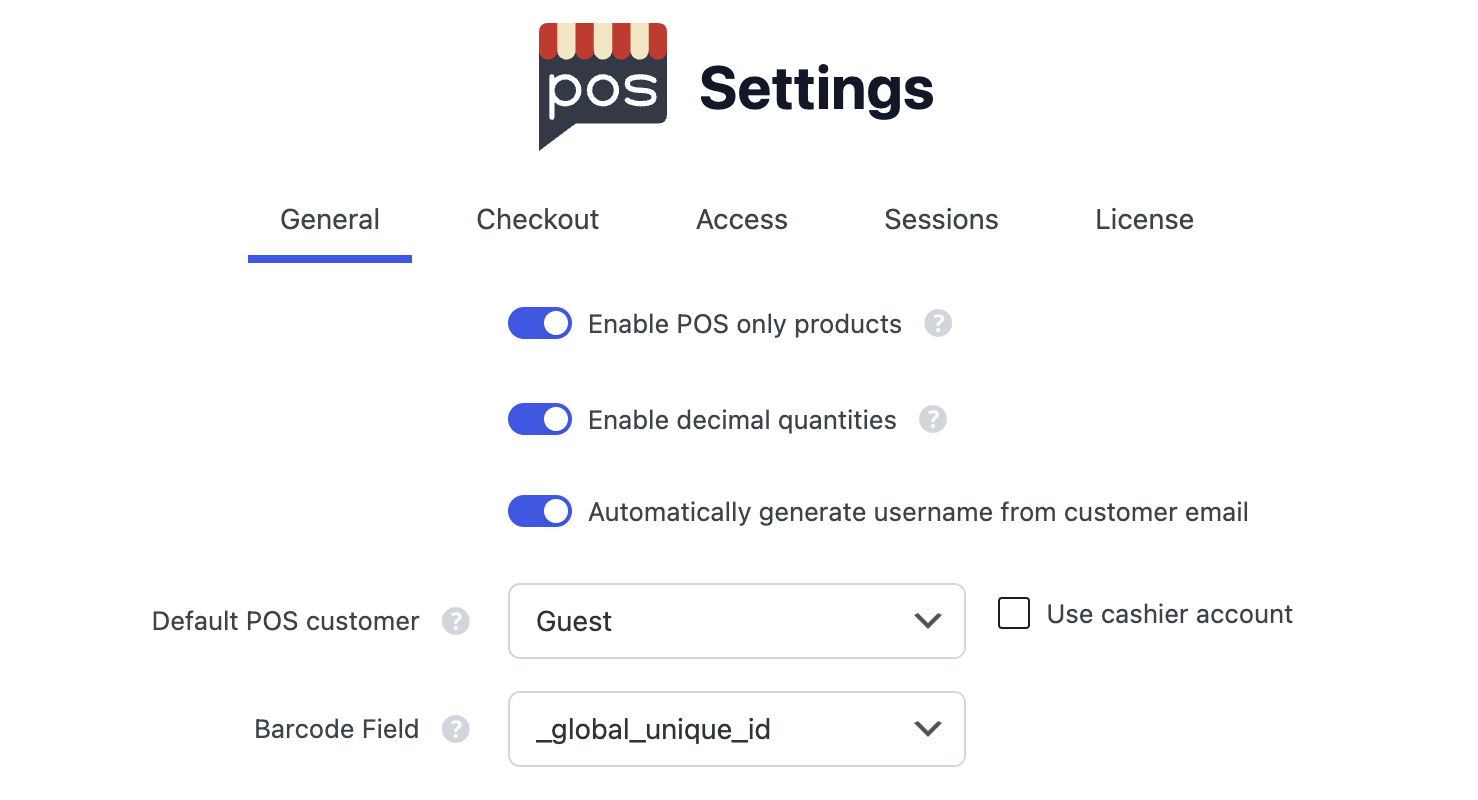Toggle automatic username generation from customer email
This screenshot has height=800, width=1478.
point(540,511)
